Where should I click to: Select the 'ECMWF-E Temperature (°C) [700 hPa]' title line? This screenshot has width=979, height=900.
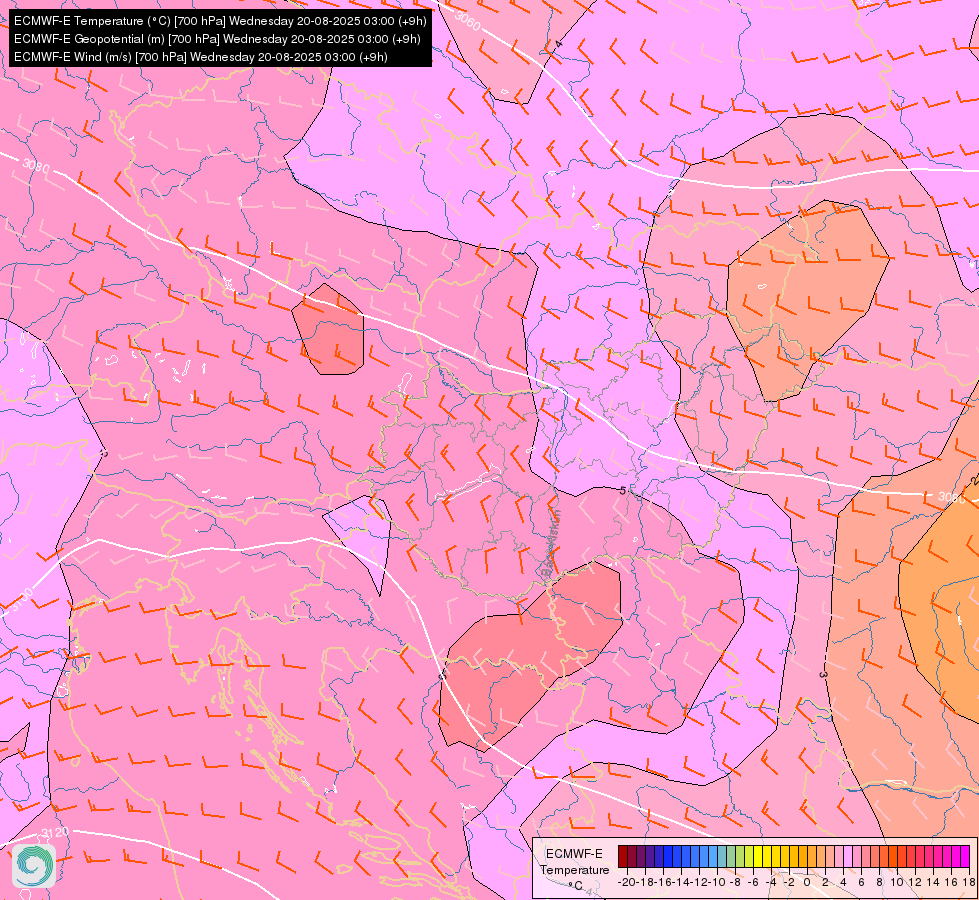(x=220, y=21)
